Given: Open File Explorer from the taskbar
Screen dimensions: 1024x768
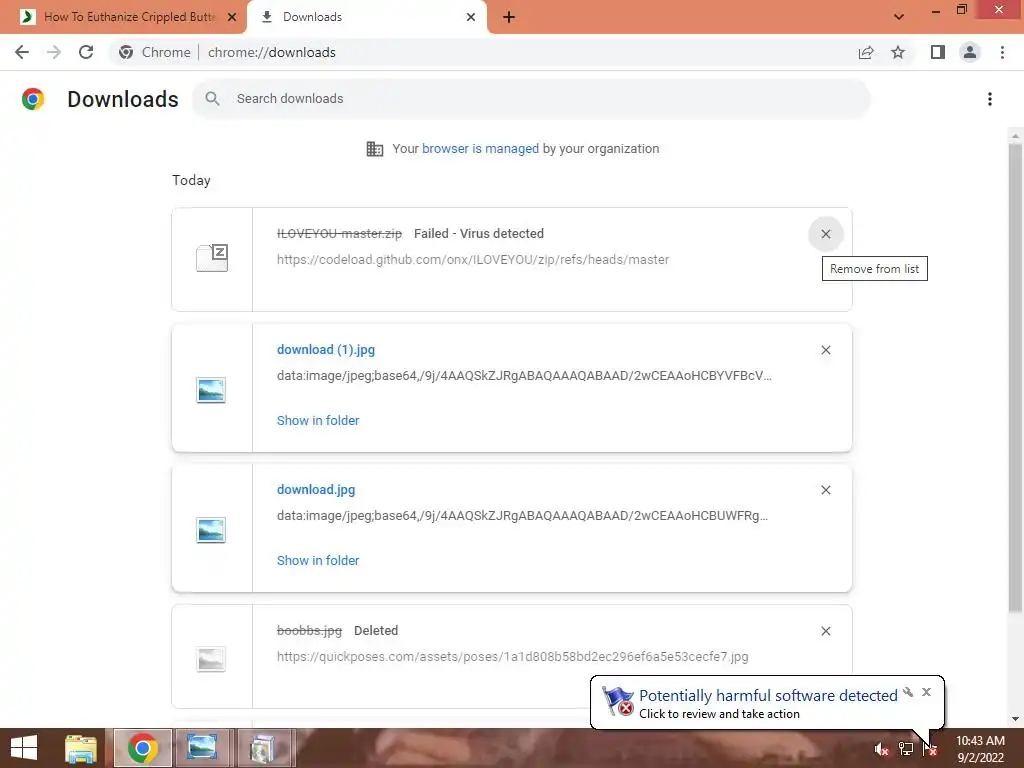Looking at the screenshot, I should click(81, 748).
